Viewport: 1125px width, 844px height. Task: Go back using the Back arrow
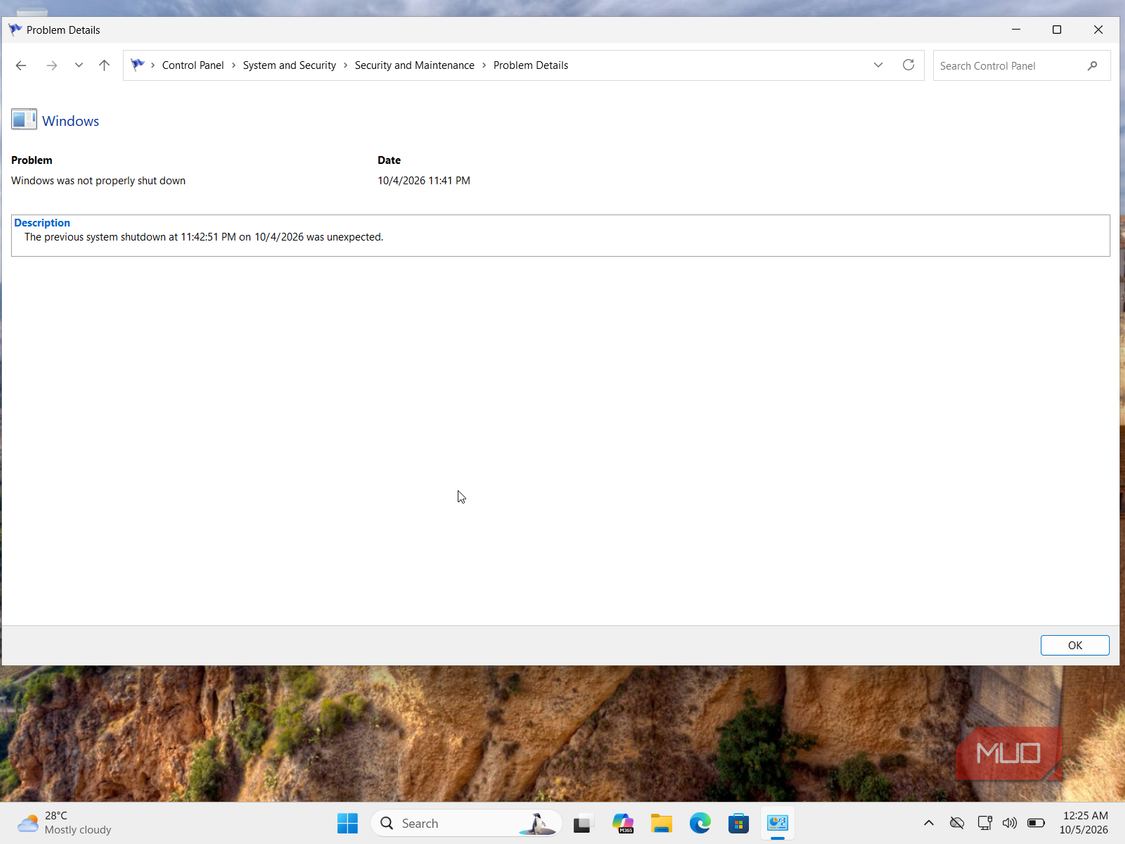point(21,65)
